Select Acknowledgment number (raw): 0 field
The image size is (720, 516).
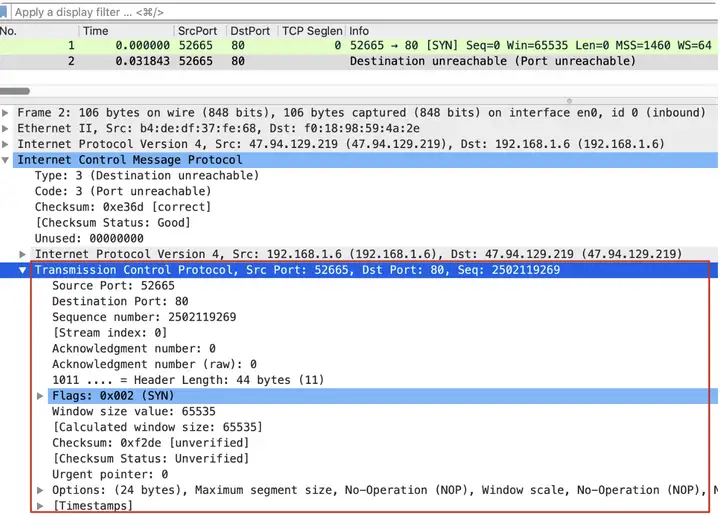click(154, 364)
